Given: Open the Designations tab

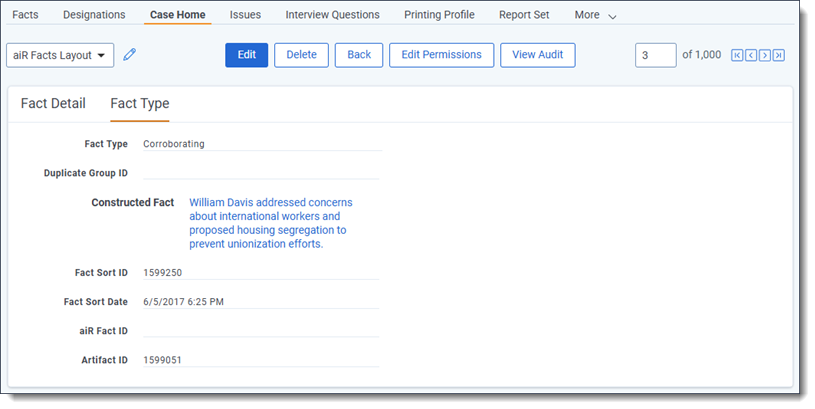Looking at the screenshot, I should 94,15.
